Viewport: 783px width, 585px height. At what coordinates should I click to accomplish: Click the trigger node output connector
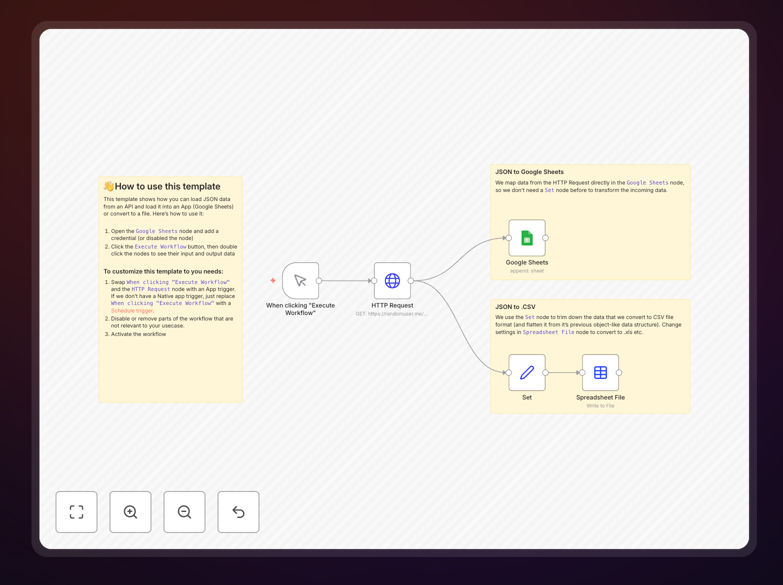(x=319, y=281)
